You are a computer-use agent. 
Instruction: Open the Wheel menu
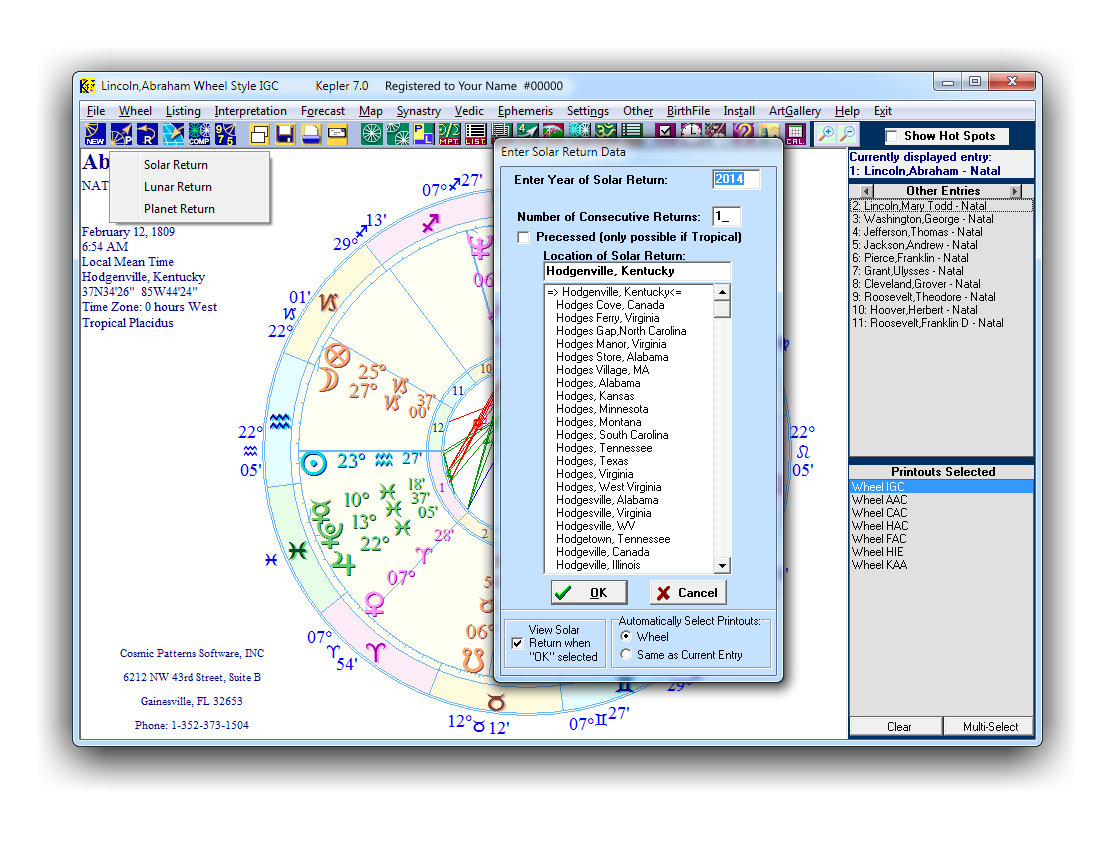click(x=135, y=111)
